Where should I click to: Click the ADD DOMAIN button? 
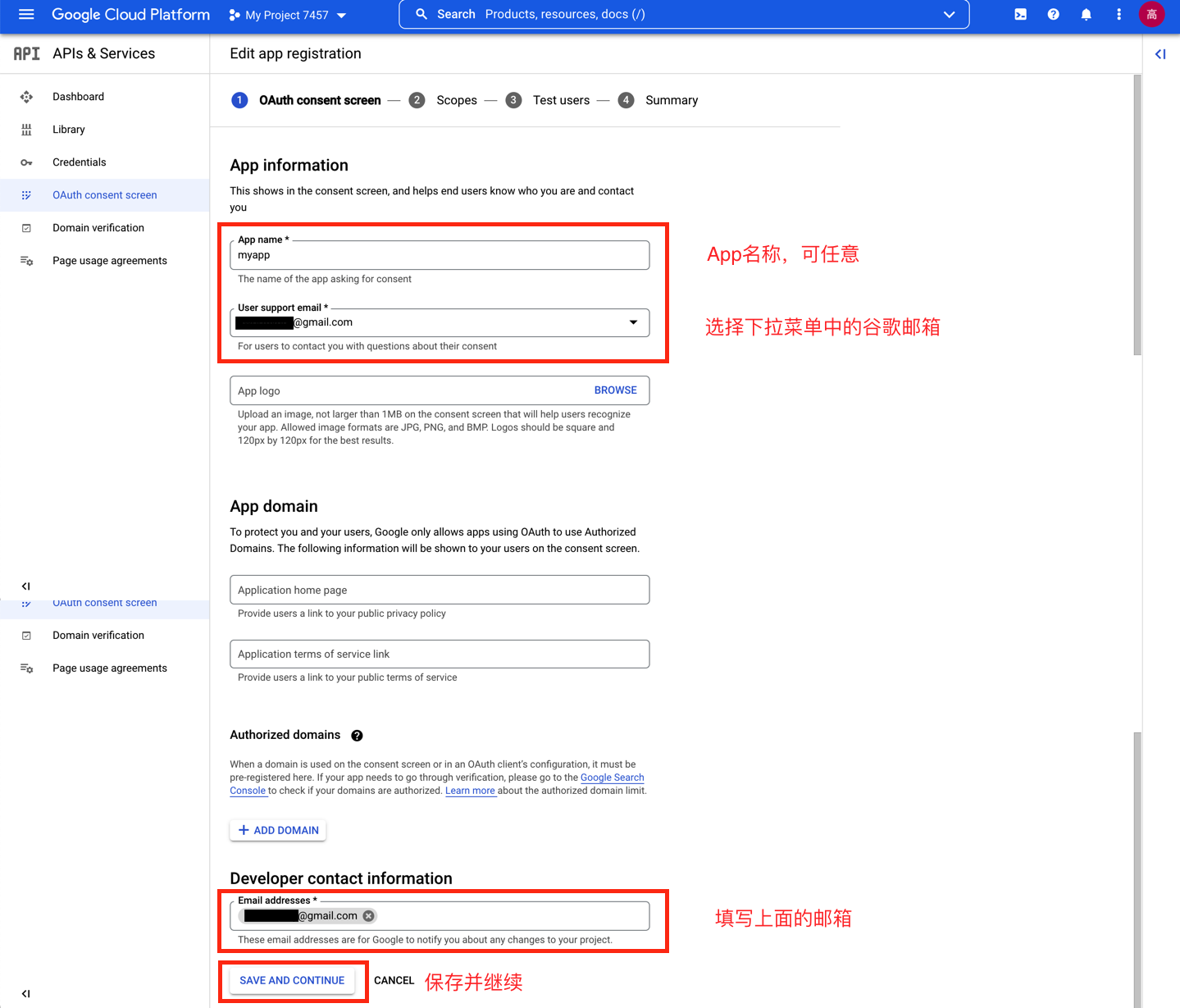pos(278,830)
